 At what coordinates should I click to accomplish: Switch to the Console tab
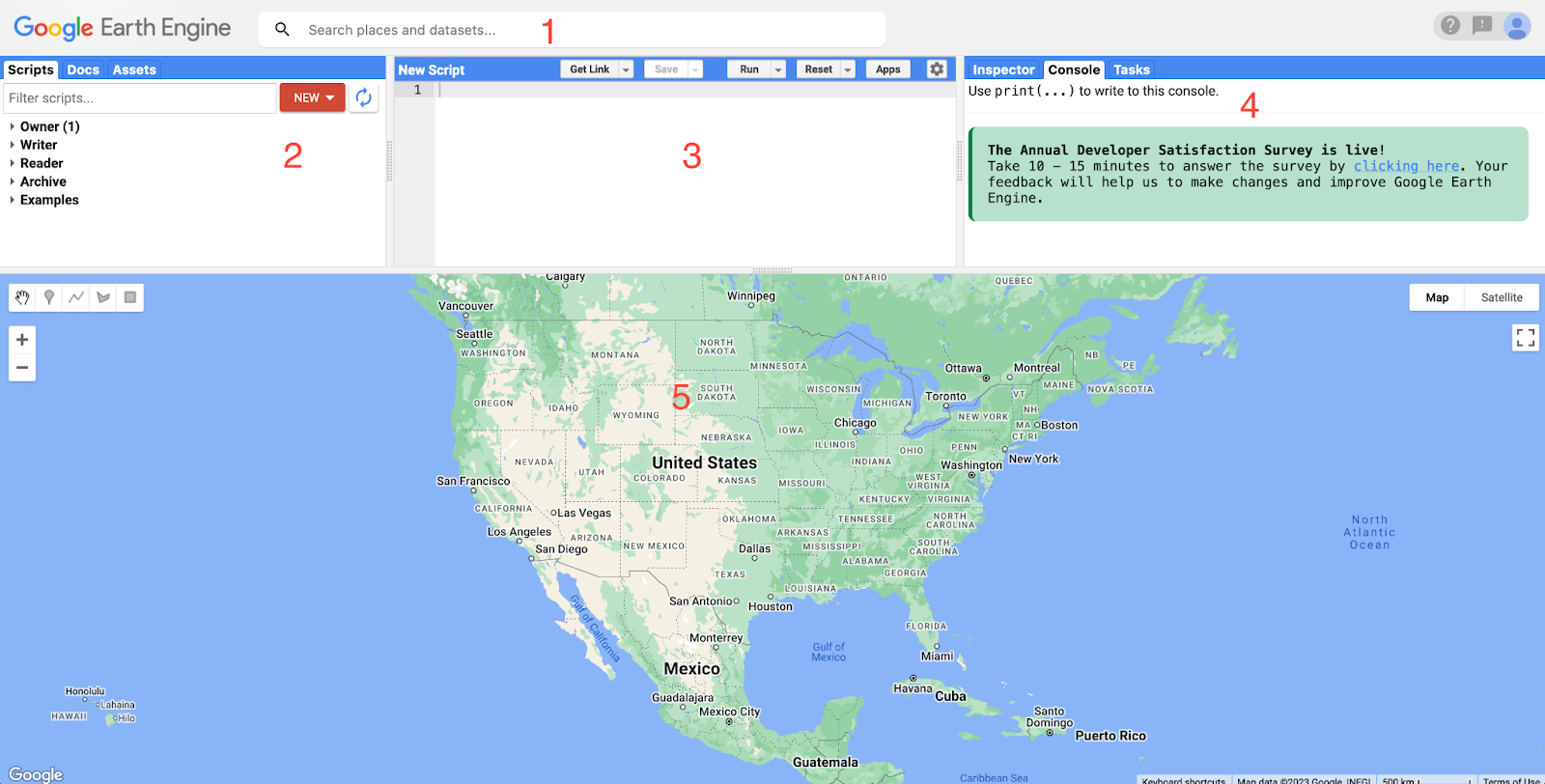(x=1074, y=70)
